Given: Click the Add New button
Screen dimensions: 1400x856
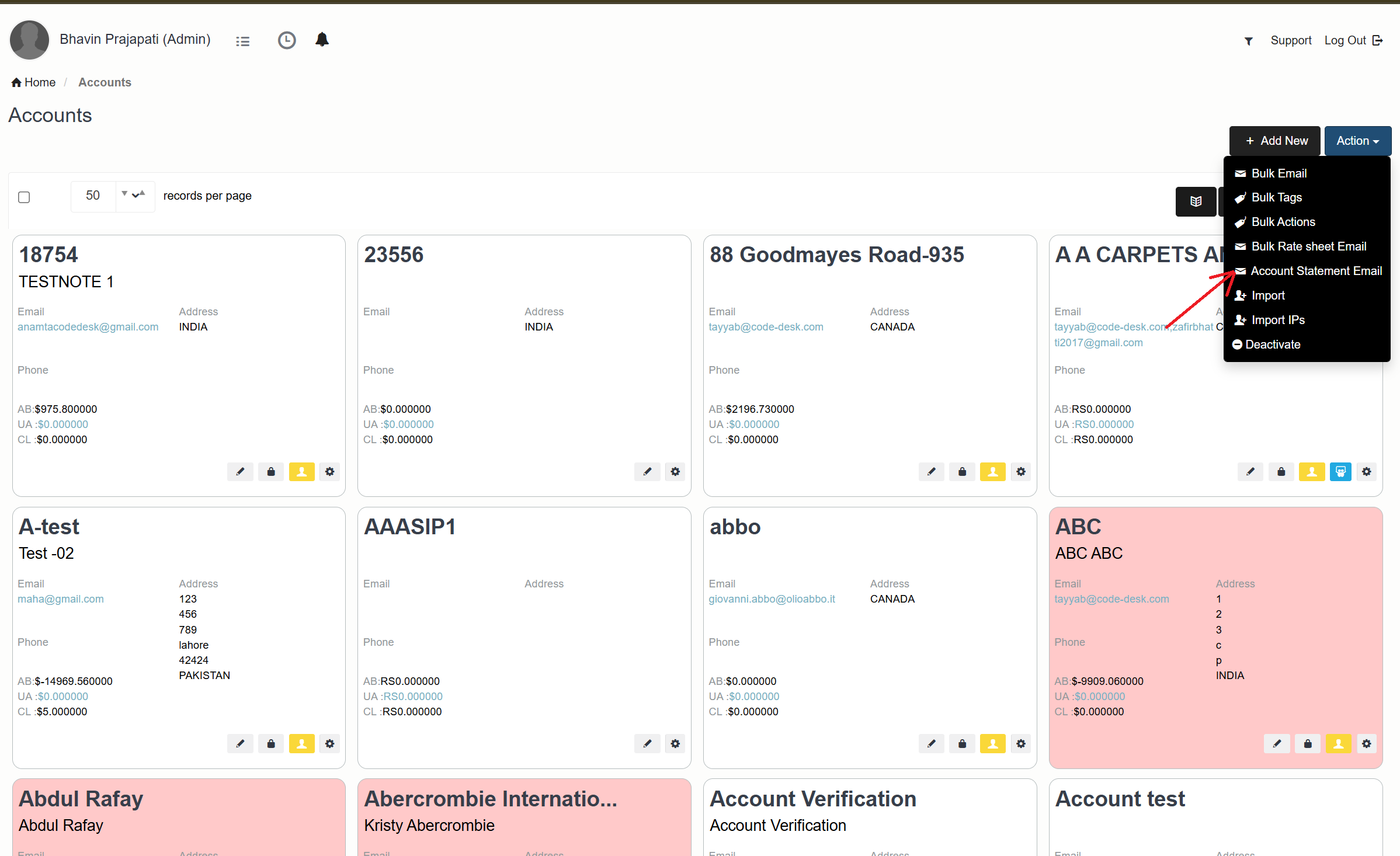Looking at the screenshot, I should (x=1275, y=141).
